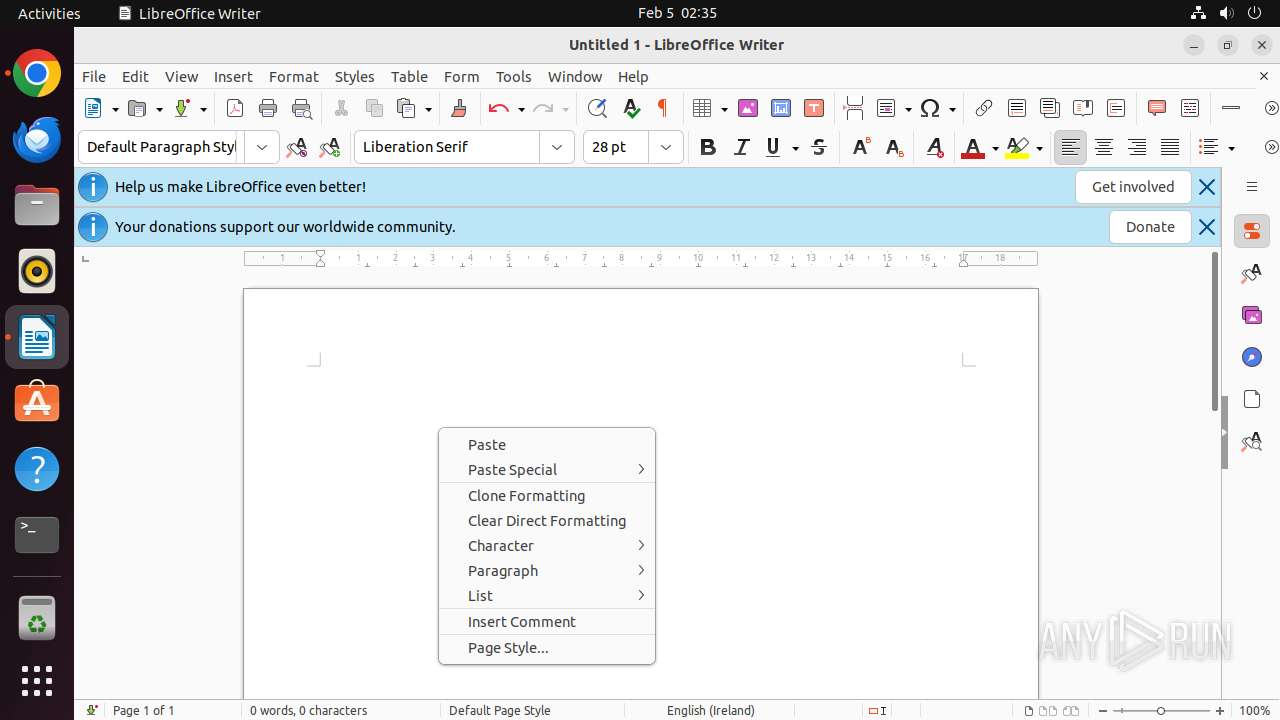Run the Spelling check icon
Screen dimensions: 1280x720
(x=631, y=108)
